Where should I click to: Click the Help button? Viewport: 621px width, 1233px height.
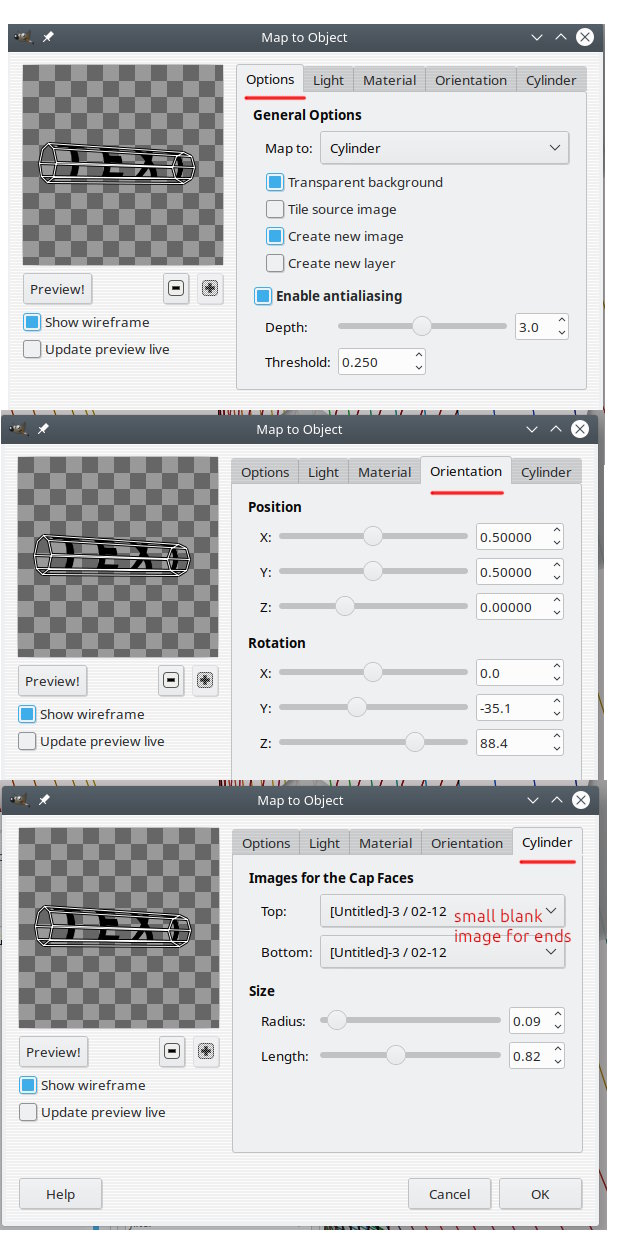(x=60, y=1194)
